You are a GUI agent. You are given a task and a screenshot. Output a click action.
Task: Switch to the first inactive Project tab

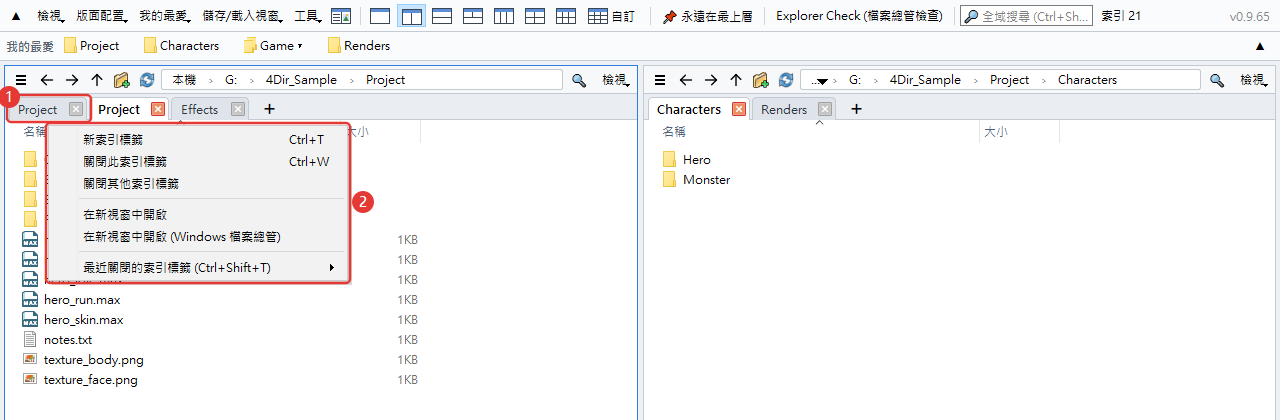click(38, 110)
